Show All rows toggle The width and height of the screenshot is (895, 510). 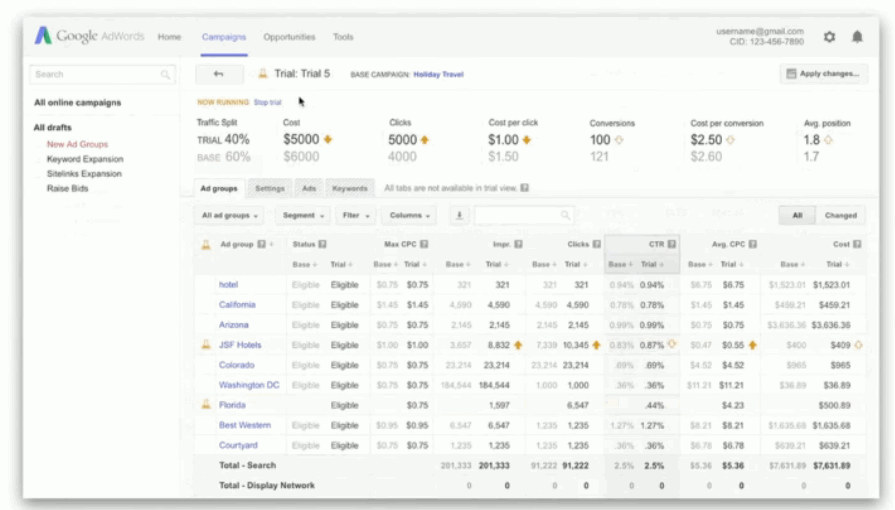[797, 215]
